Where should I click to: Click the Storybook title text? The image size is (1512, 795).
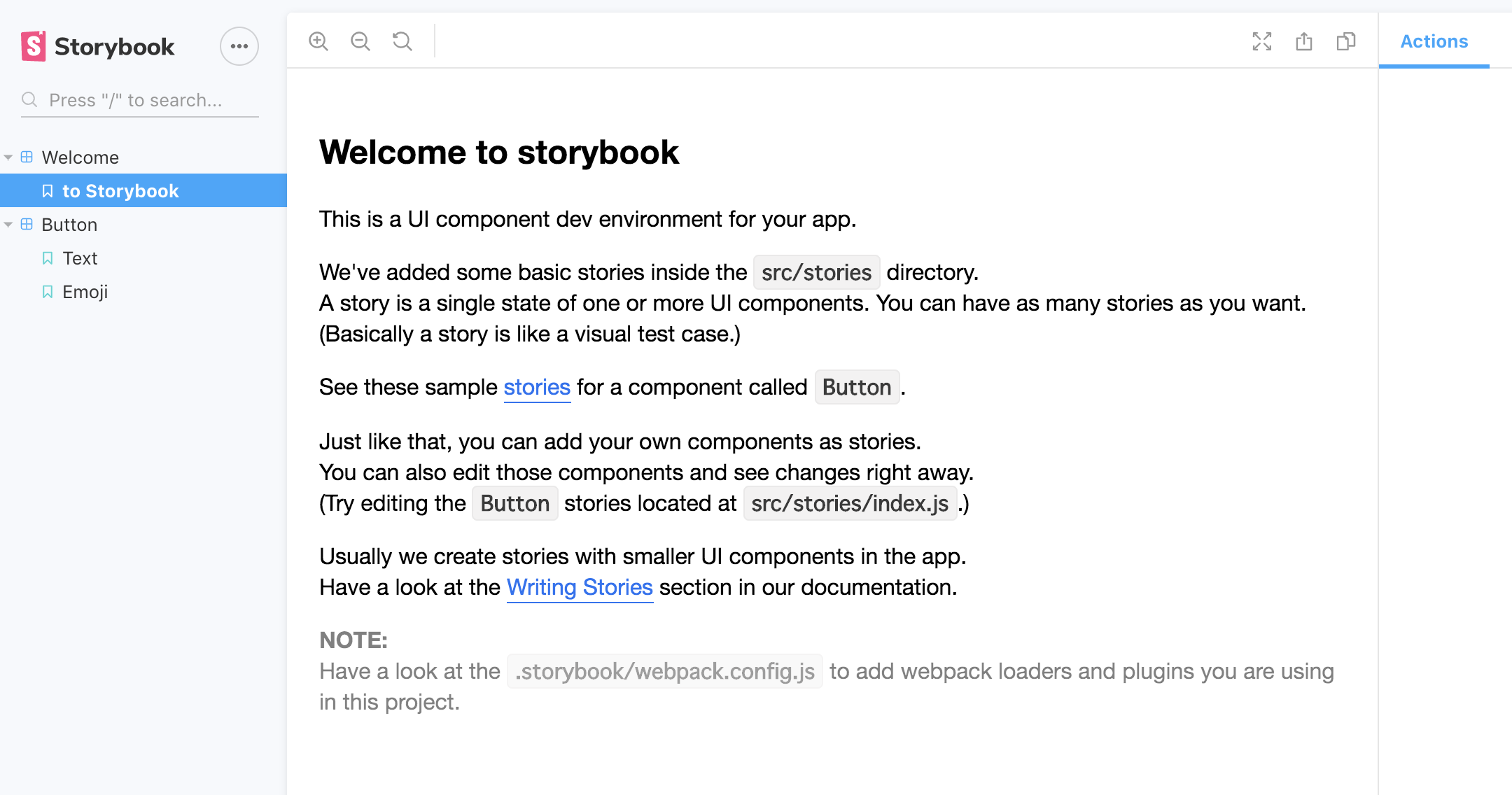pyautogui.click(x=115, y=47)
